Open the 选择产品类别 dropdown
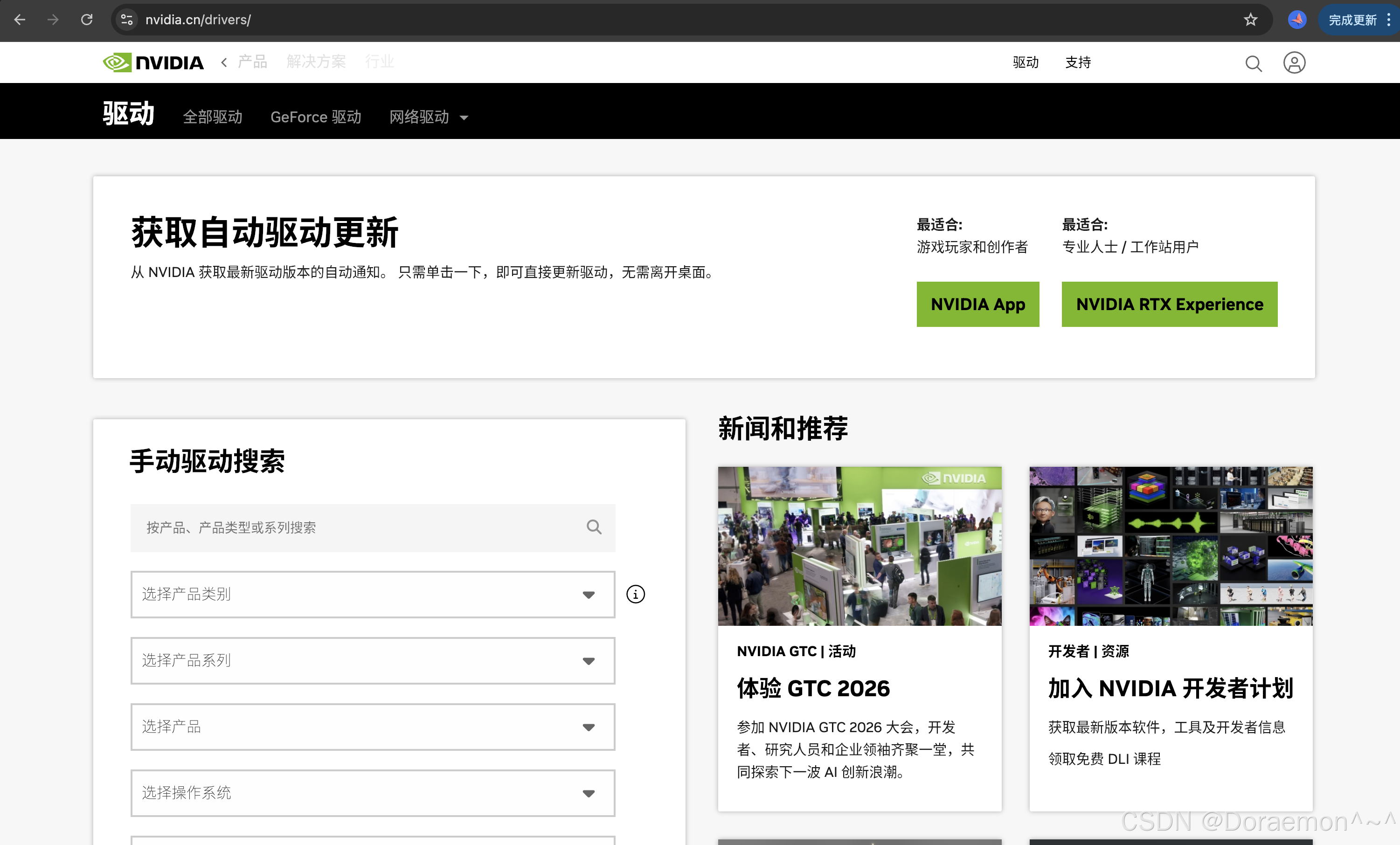The width and height of the screenshot is (1400, 845). coord(372,595)
